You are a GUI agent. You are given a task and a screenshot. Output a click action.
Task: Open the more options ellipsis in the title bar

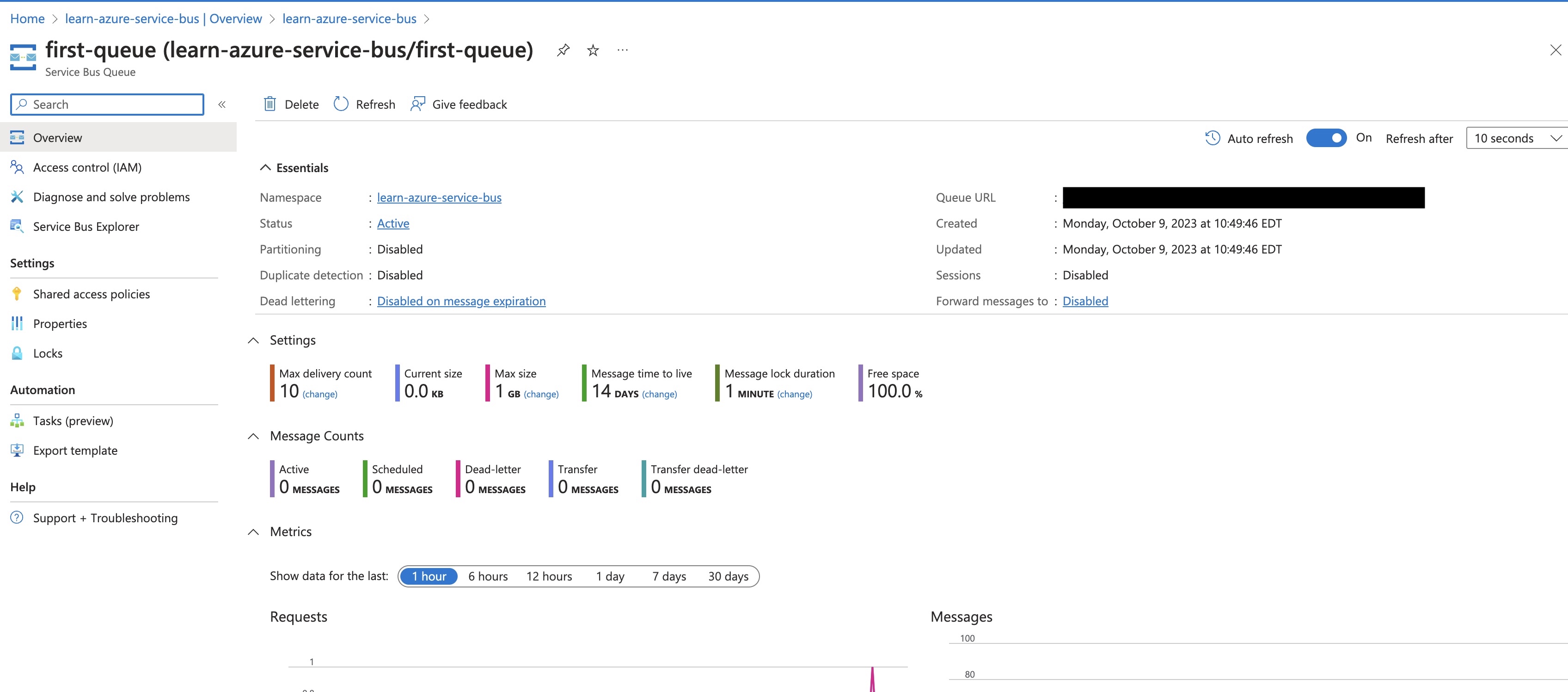[x=622, y=50]
